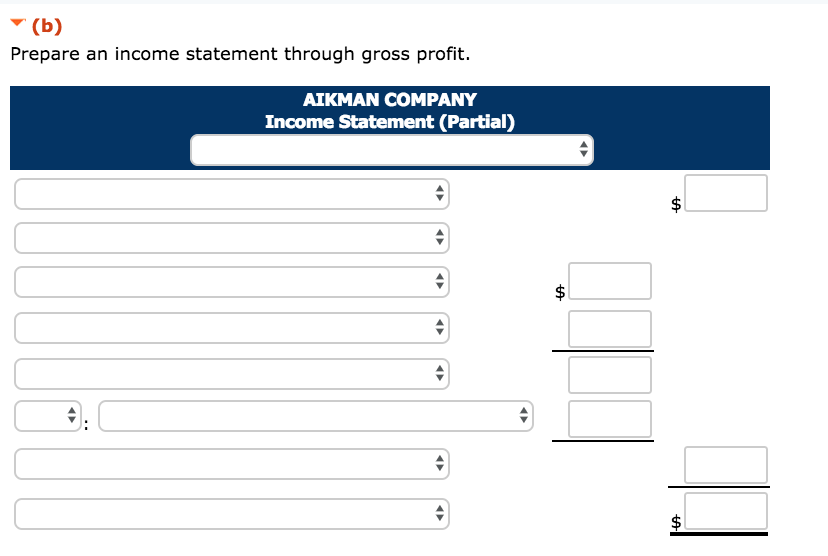This screenshot has height=556, width=828.
Task: Open the small Add/Less dropdown before the colon
Action: pyautogui.click(x=46, y=416)
